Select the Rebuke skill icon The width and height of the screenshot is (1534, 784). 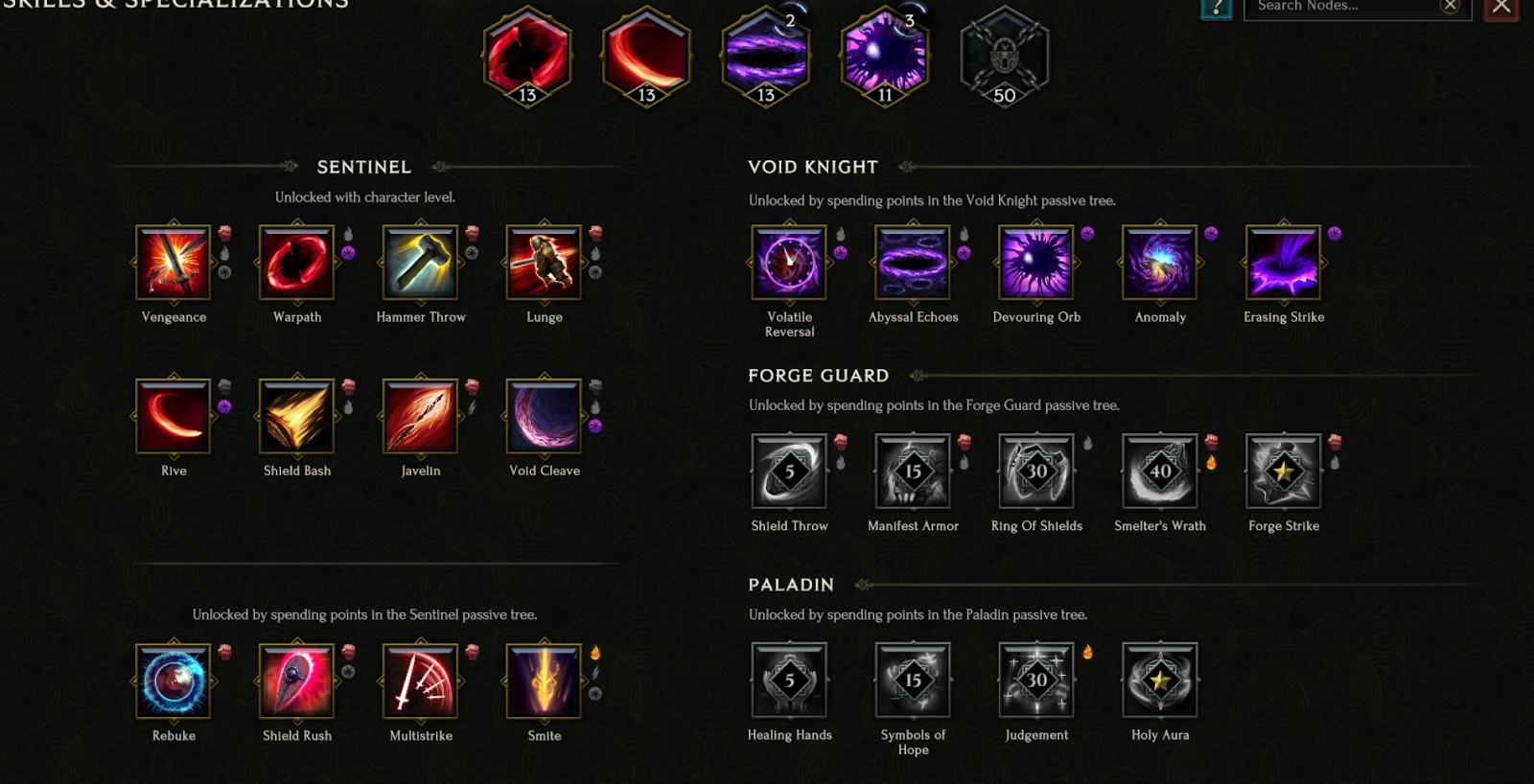(x=174, y=681)
